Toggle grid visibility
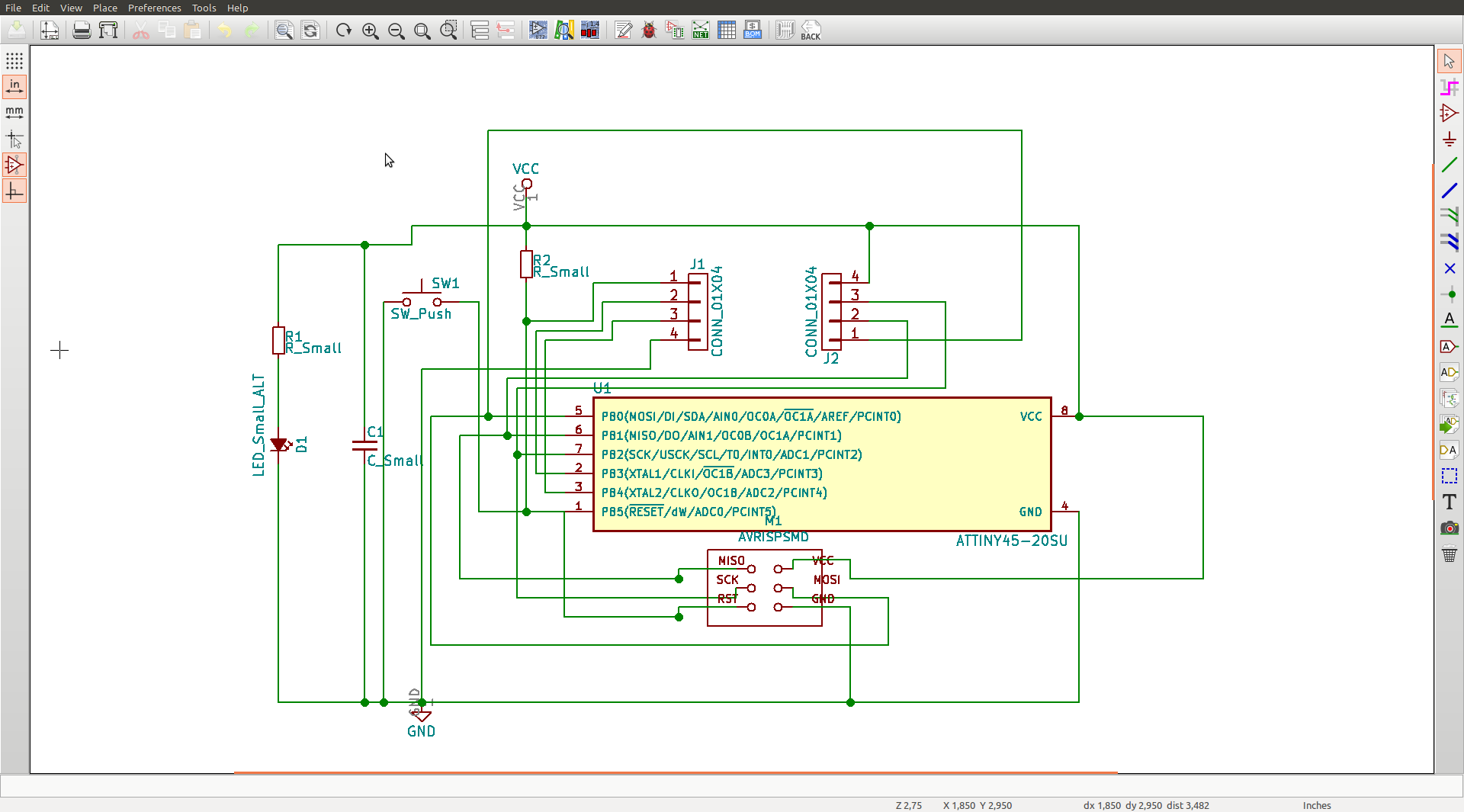 coord(14,61)
